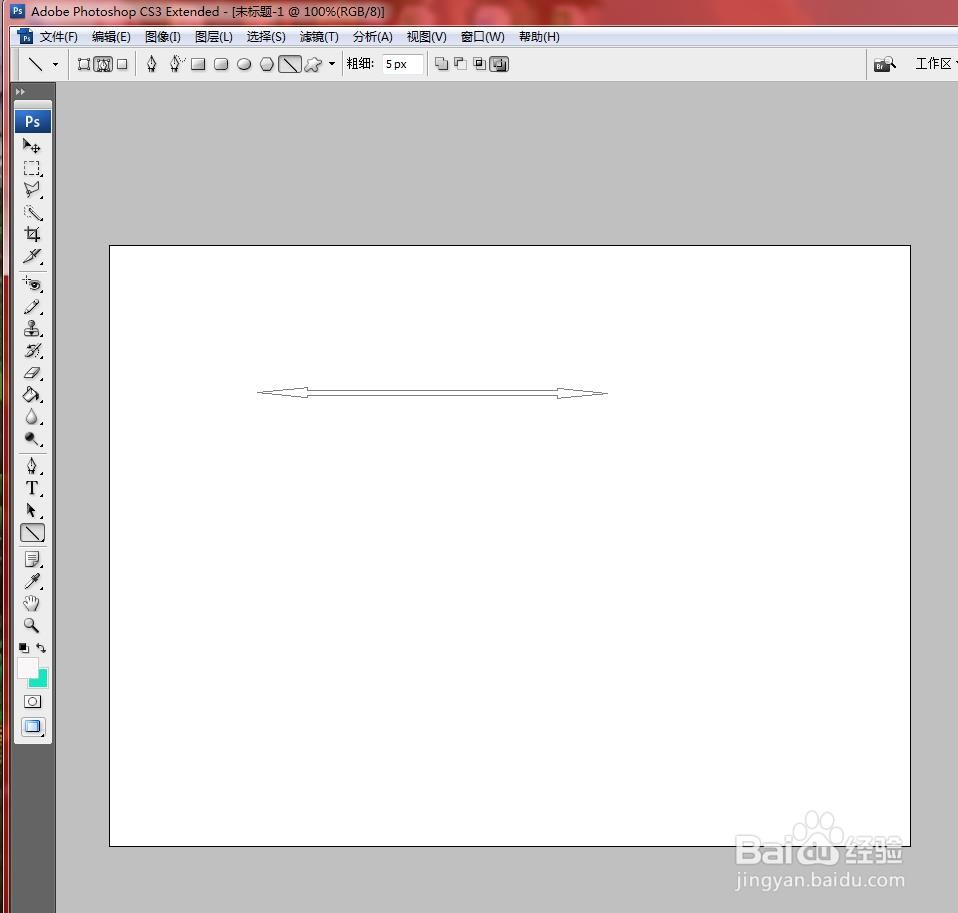This screenshot has width=958, height=913.
Task: Select the Rectangular Marquee tool
Action: pyautogui.click(x=31, y=168)
